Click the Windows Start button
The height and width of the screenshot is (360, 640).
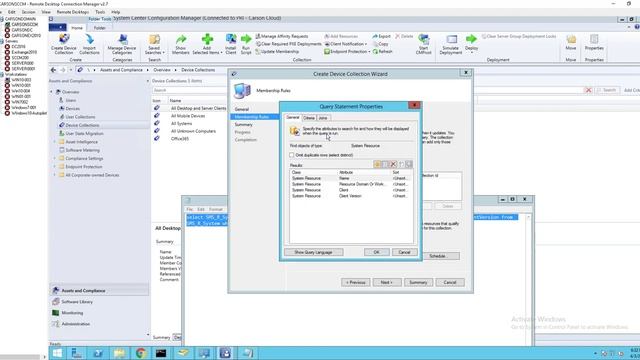[x=57, y=353]
